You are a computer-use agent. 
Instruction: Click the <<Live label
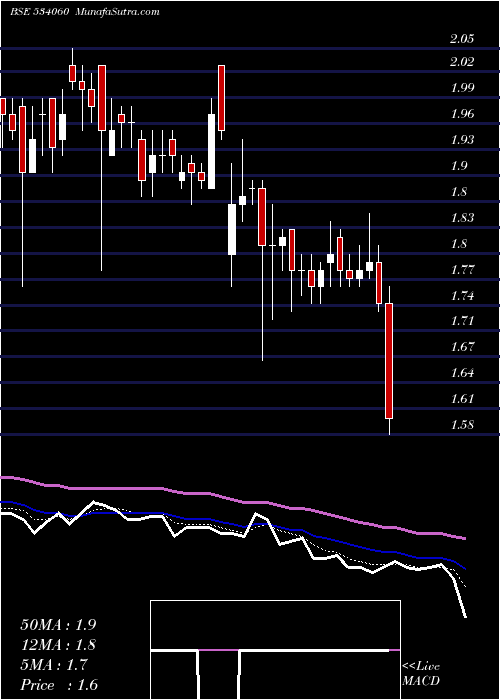click(x=421, y=667)
